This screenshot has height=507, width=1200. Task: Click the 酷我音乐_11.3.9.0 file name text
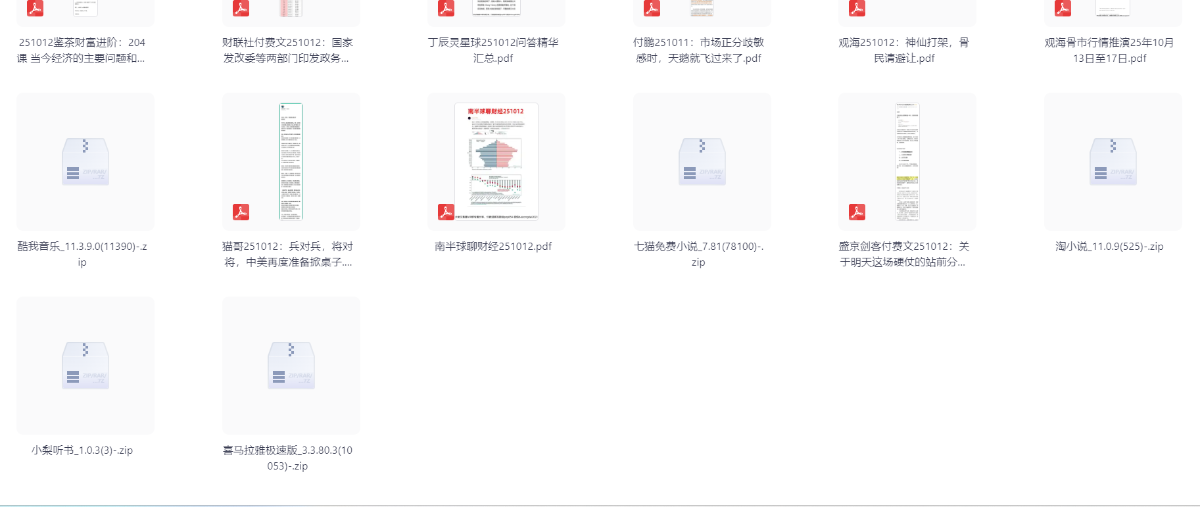point(85,254)
